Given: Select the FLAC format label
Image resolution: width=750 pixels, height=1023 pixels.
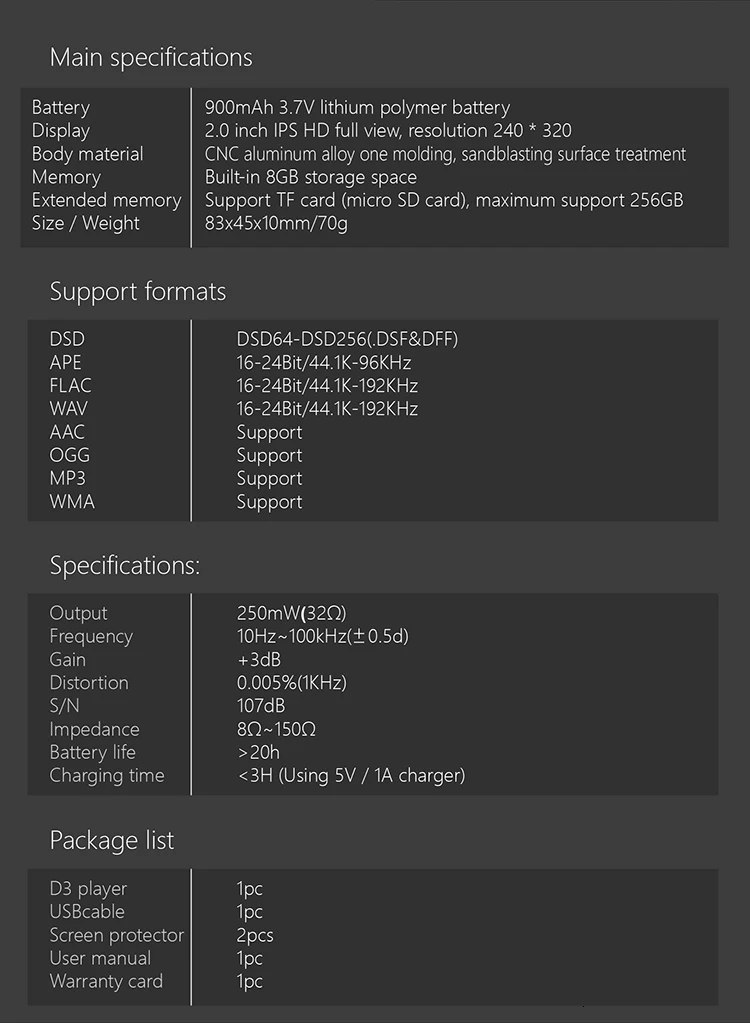Looking at the screenshot, I should click(70, 386).
